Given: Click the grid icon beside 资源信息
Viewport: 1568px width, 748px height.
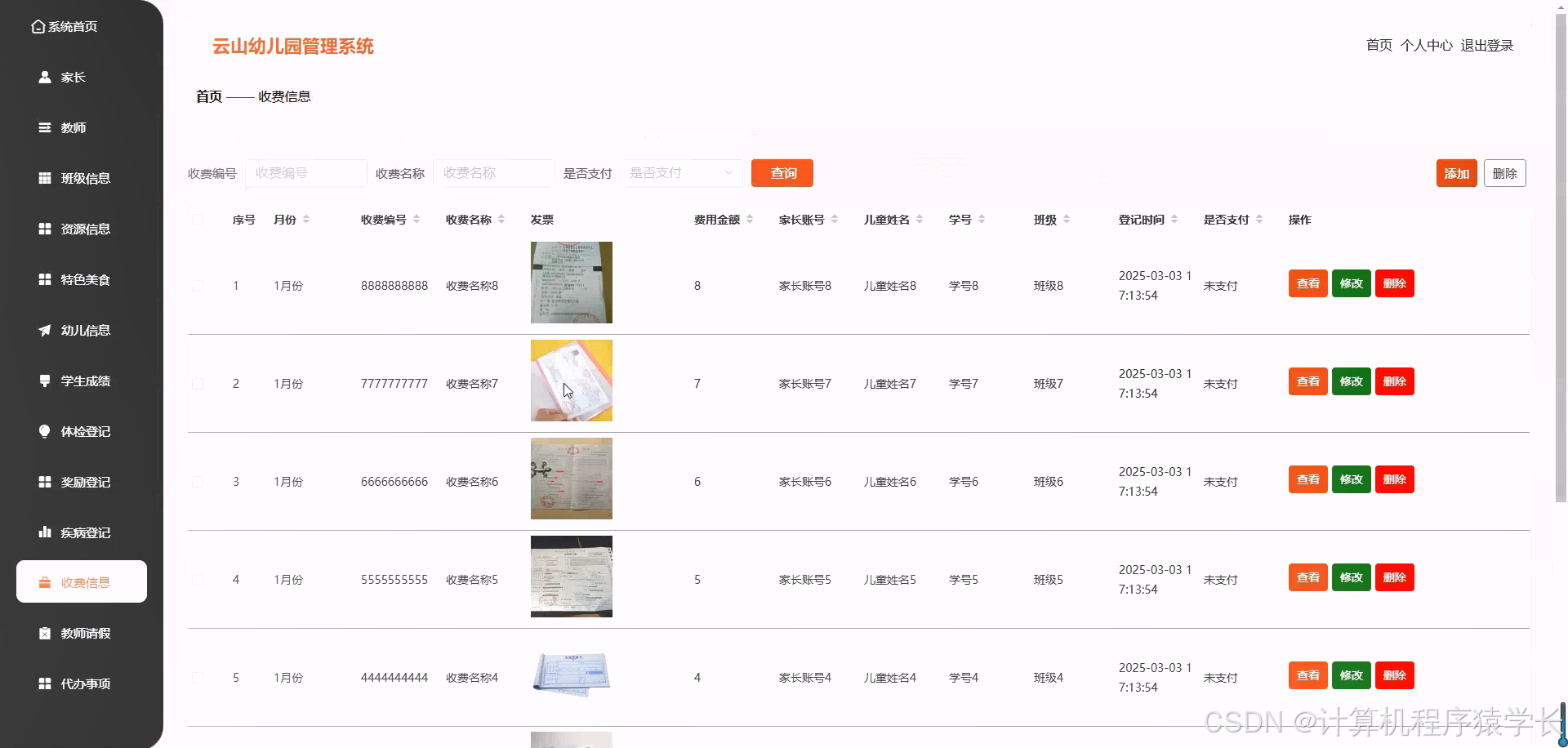Looking at the screenshot, I should (x=45, y=229).
